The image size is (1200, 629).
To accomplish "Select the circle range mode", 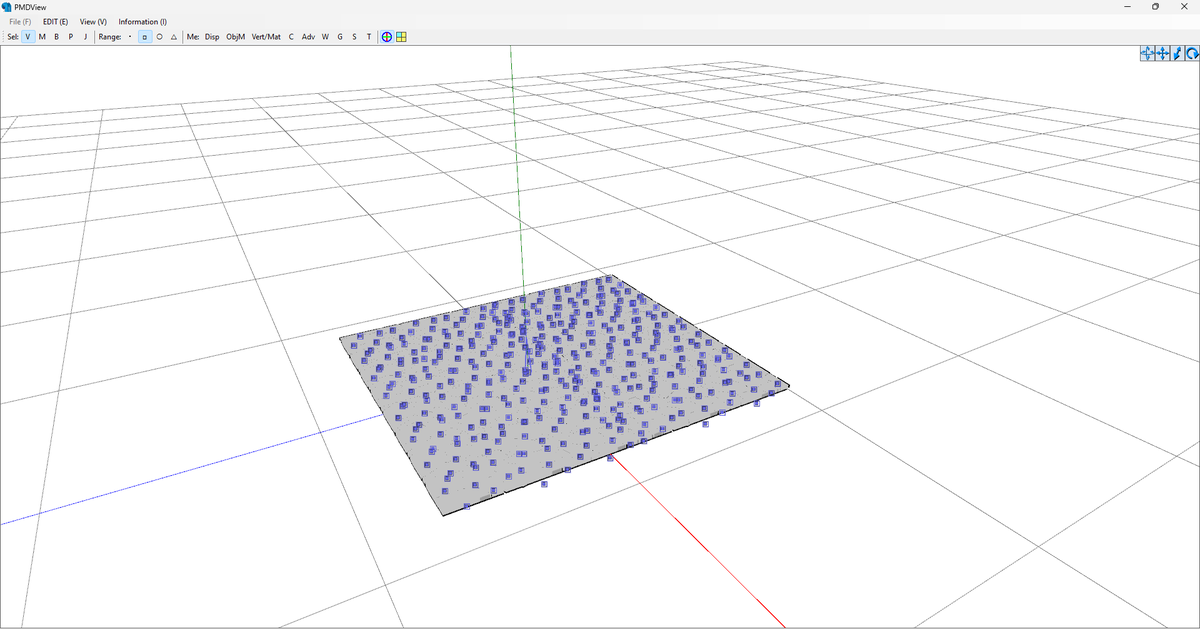I will tap(159, 37).
